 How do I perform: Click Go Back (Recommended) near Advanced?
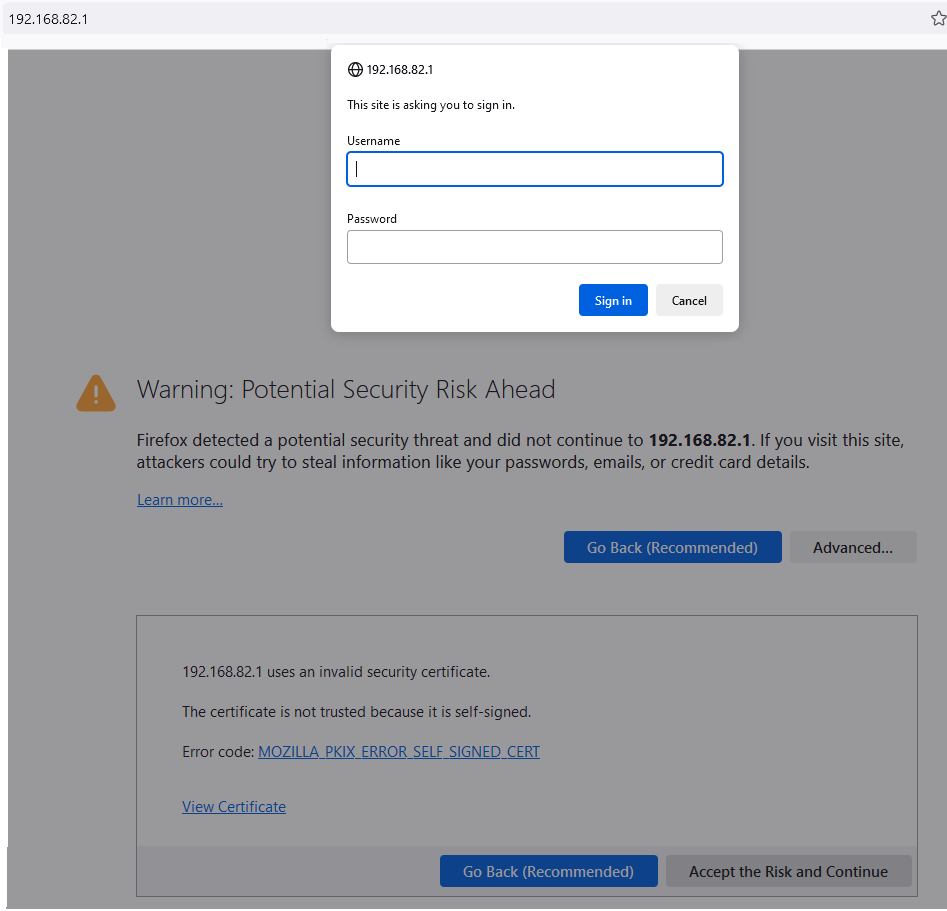(x=672, y=547)
